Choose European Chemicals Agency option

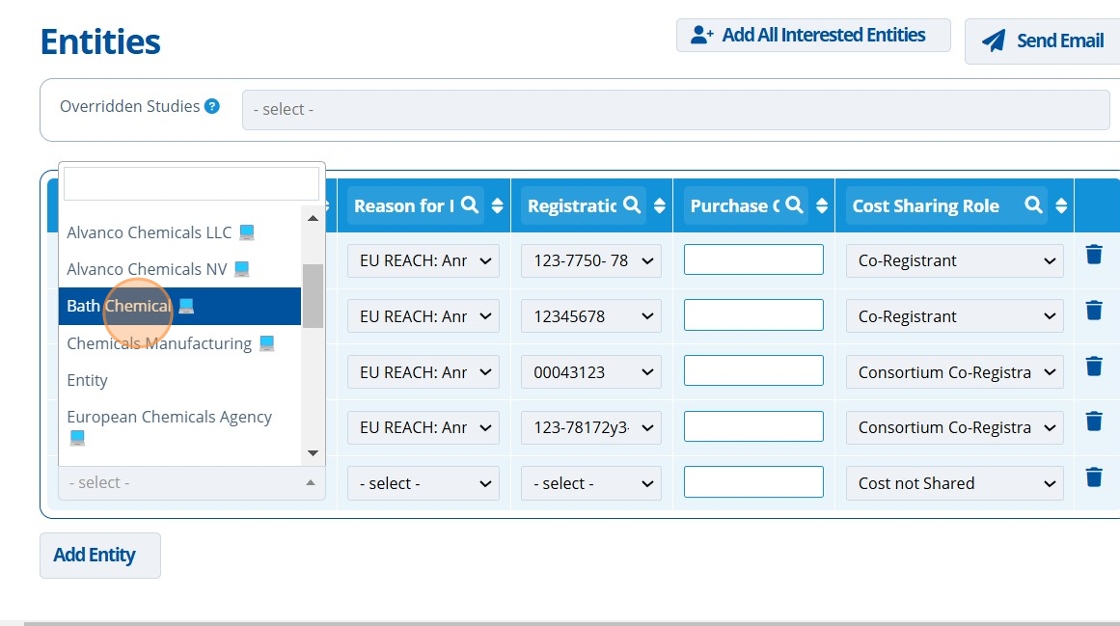point(169,417)
